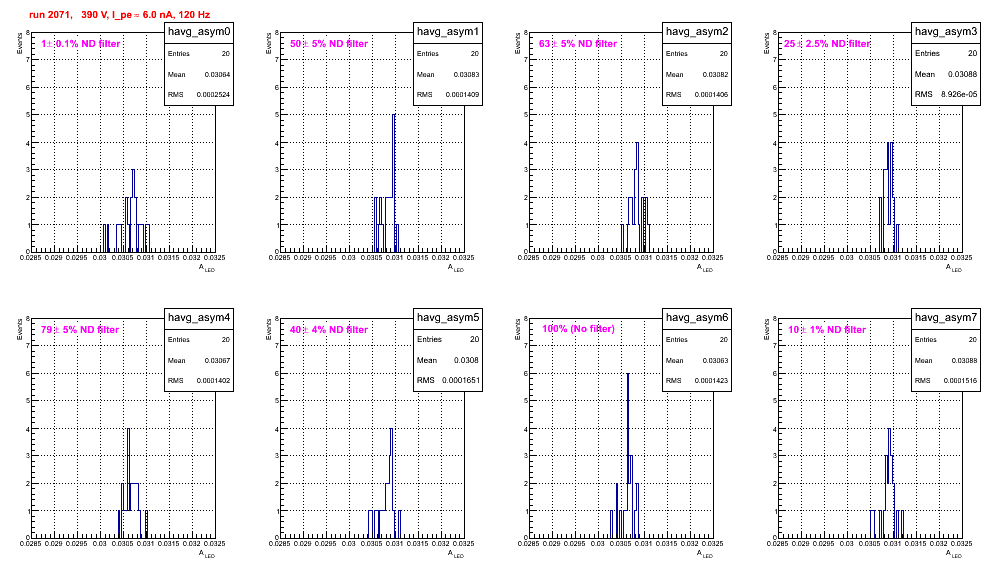Click the Events y-axis label of havg_asym2

point(518,43)
